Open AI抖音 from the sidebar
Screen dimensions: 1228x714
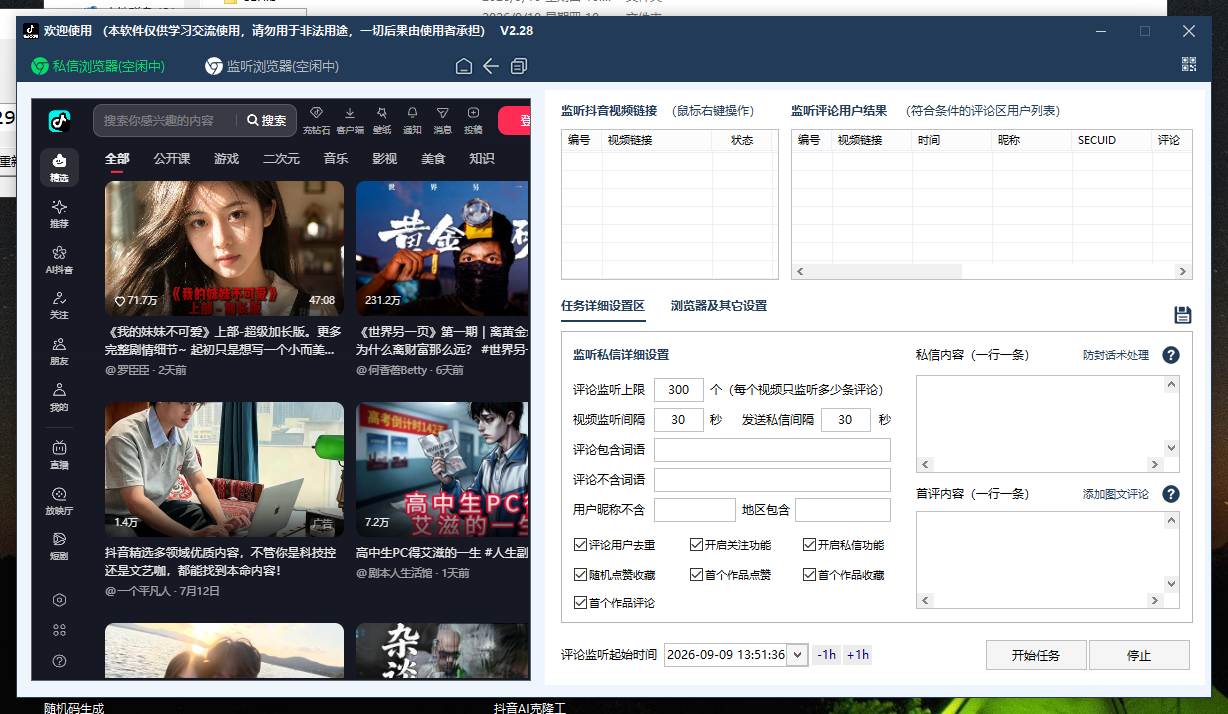pyautogui.click(x=59, y=260)
